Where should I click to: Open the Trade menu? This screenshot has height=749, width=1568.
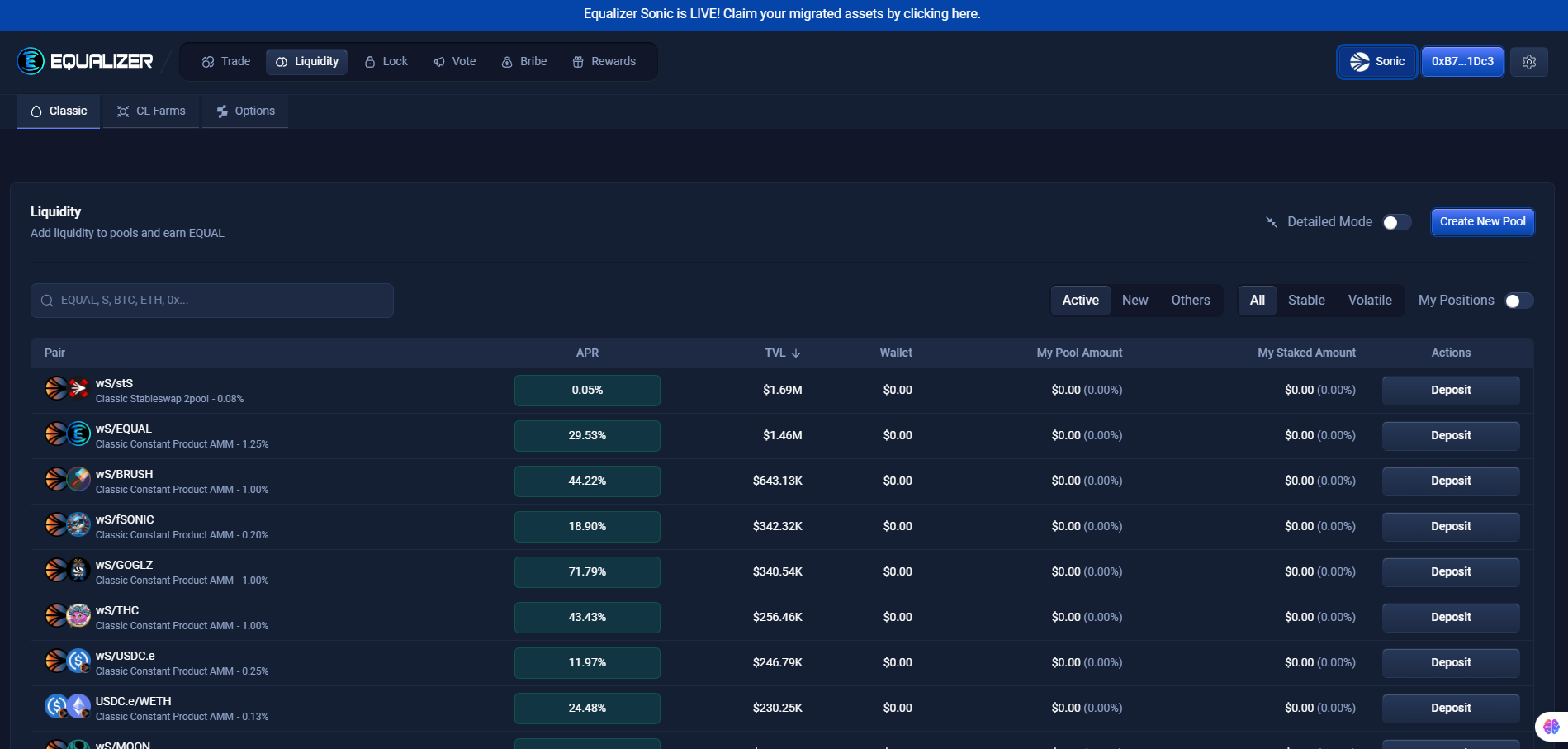tap(226, 62)
